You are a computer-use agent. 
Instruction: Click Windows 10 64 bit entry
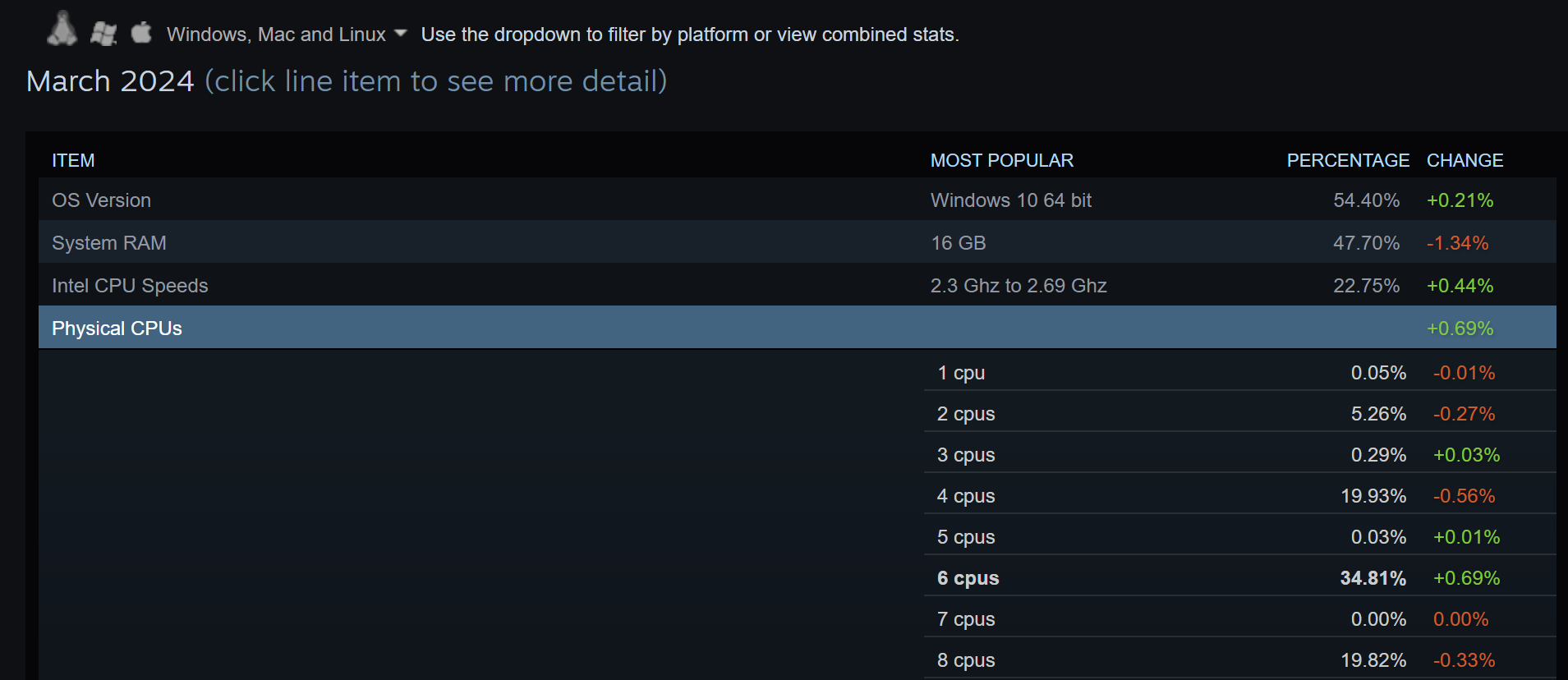(1011, 200)
